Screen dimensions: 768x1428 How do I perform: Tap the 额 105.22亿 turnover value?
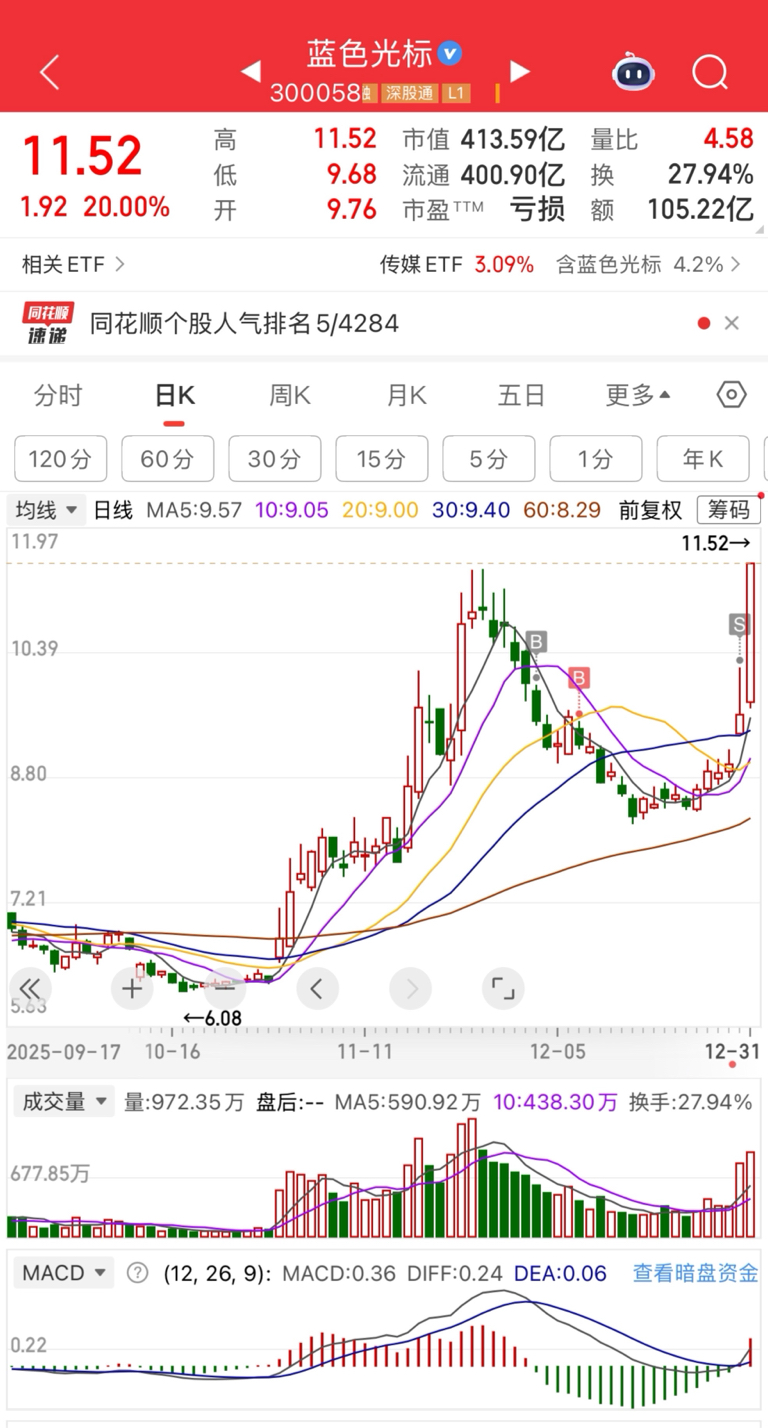point(672,208)
